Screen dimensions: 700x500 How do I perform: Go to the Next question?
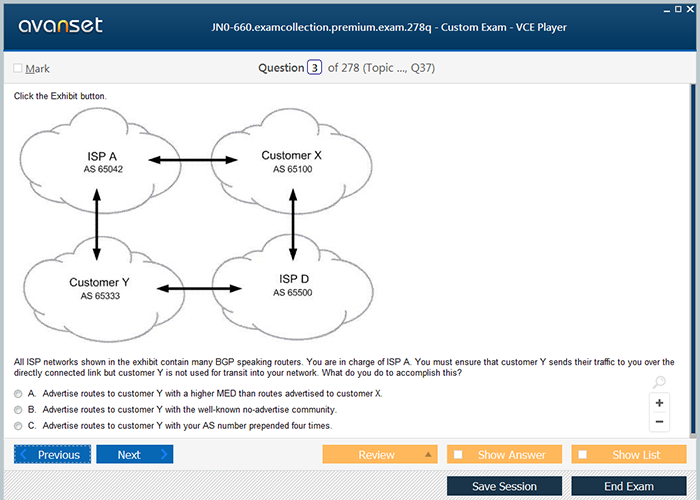click(134, 454)
